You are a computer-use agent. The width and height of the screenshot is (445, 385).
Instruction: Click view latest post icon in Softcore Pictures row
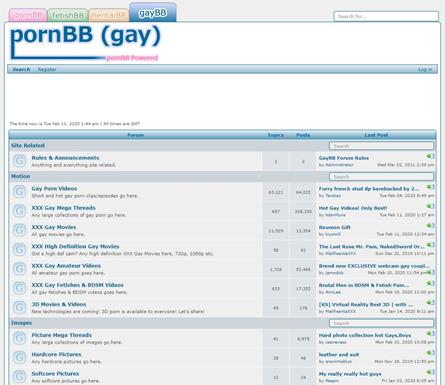[430, 372]
